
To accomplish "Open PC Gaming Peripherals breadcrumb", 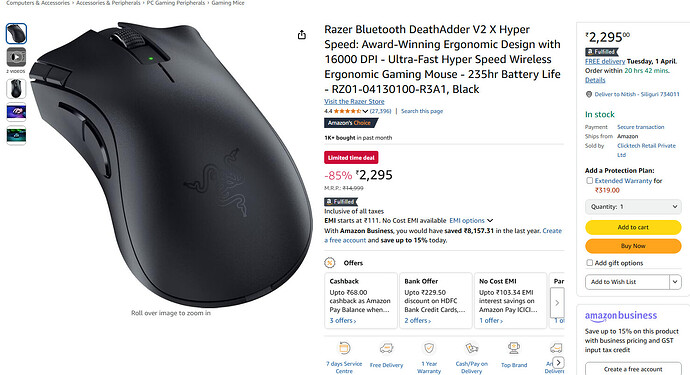I will point(176,3).
